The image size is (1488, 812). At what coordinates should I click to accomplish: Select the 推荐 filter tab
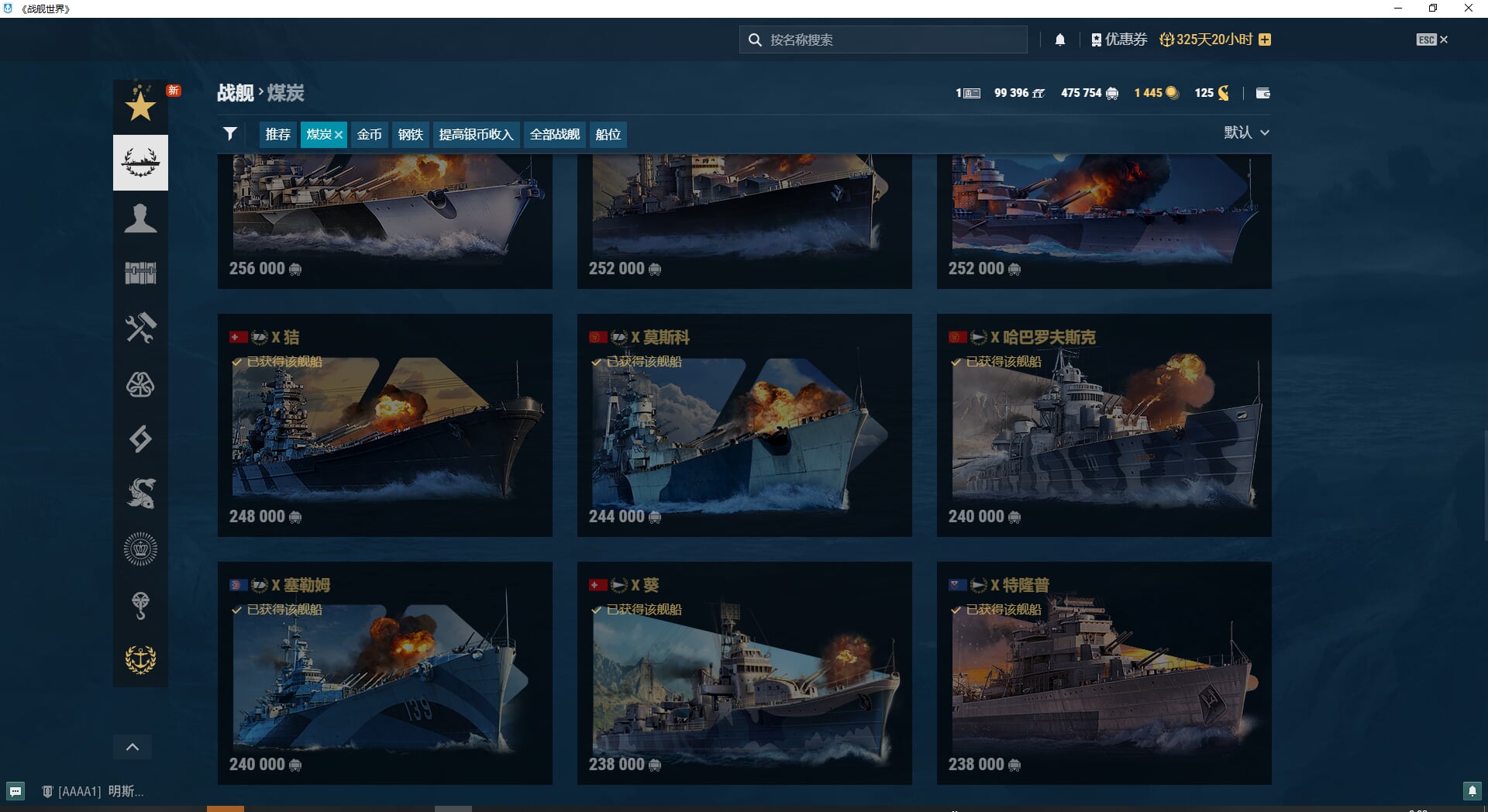[277, 134]
